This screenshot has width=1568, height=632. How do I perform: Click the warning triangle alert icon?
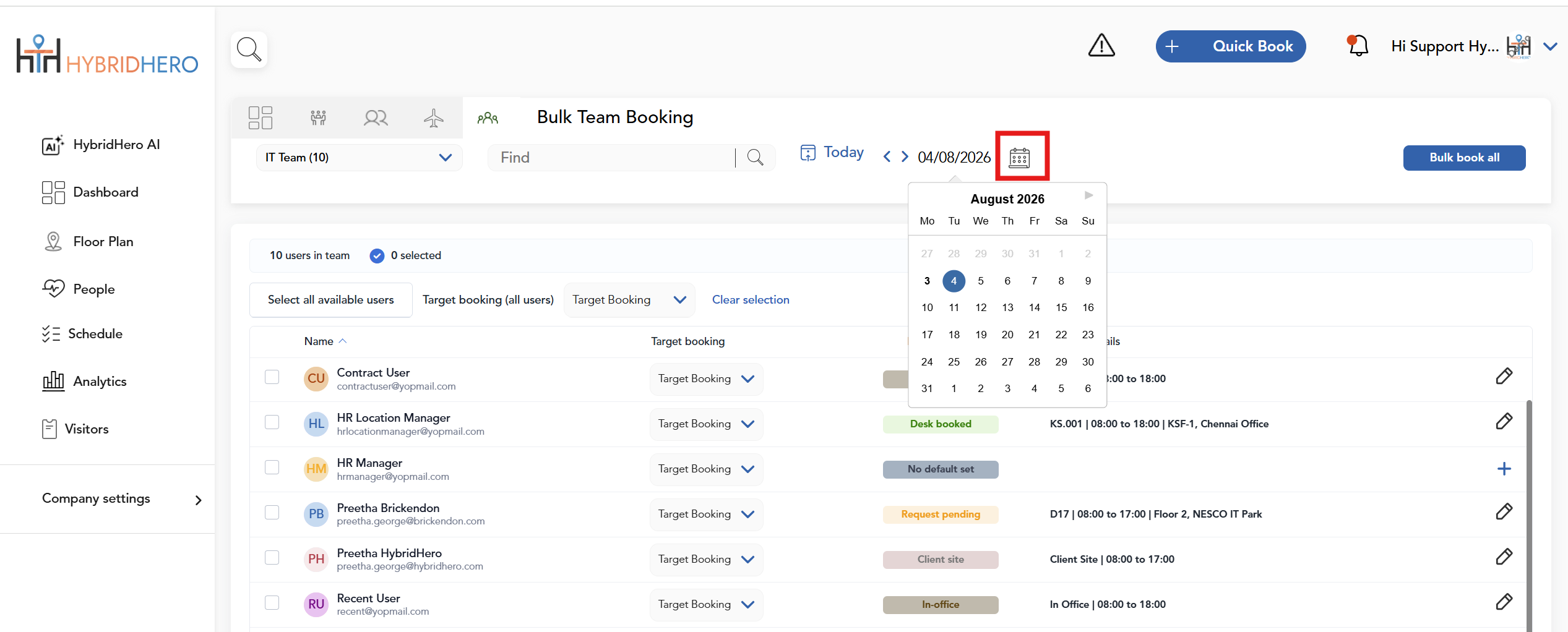(x=1101, y=46)
